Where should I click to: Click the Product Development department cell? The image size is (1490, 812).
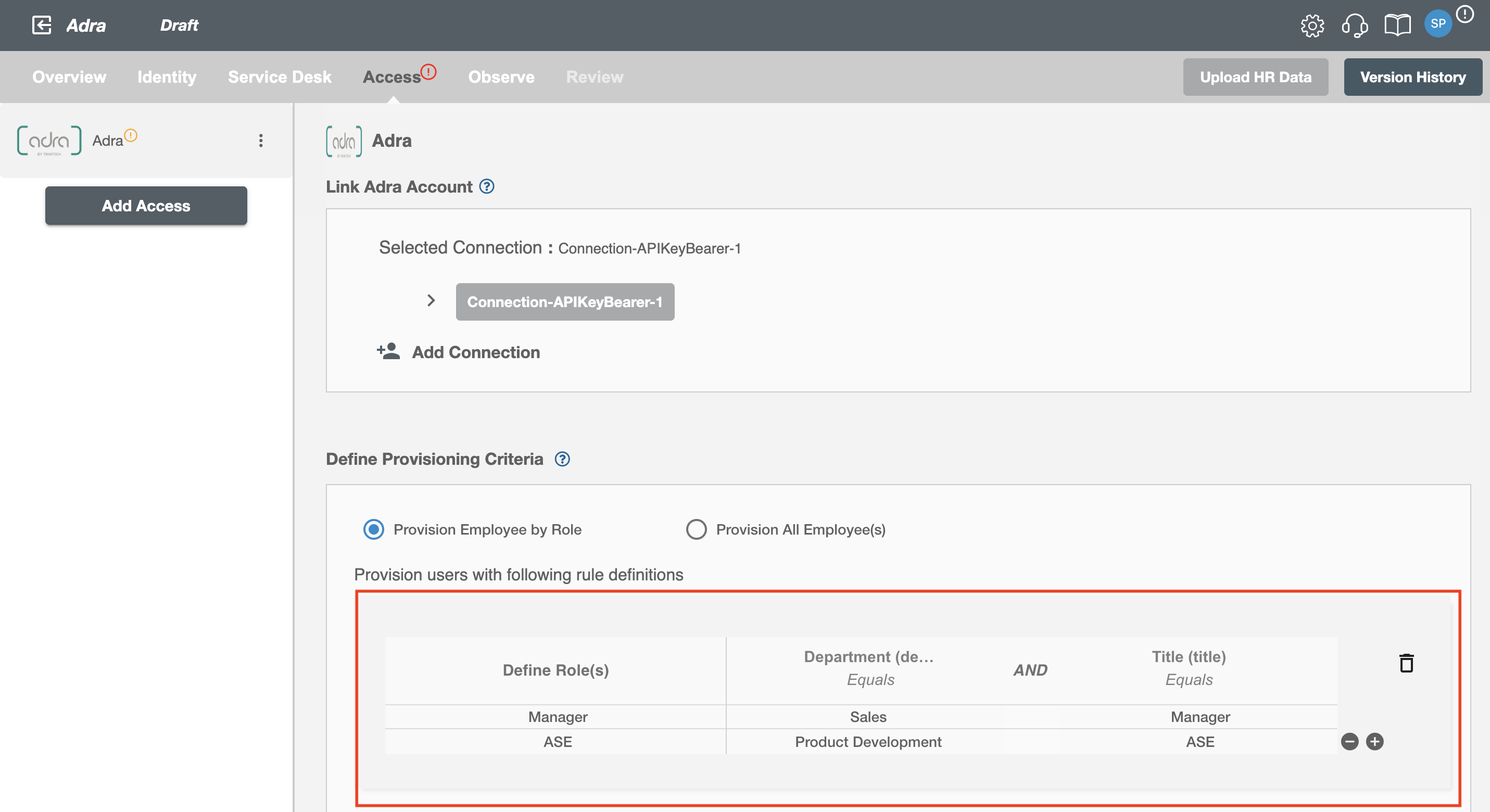tap(868, 741)
